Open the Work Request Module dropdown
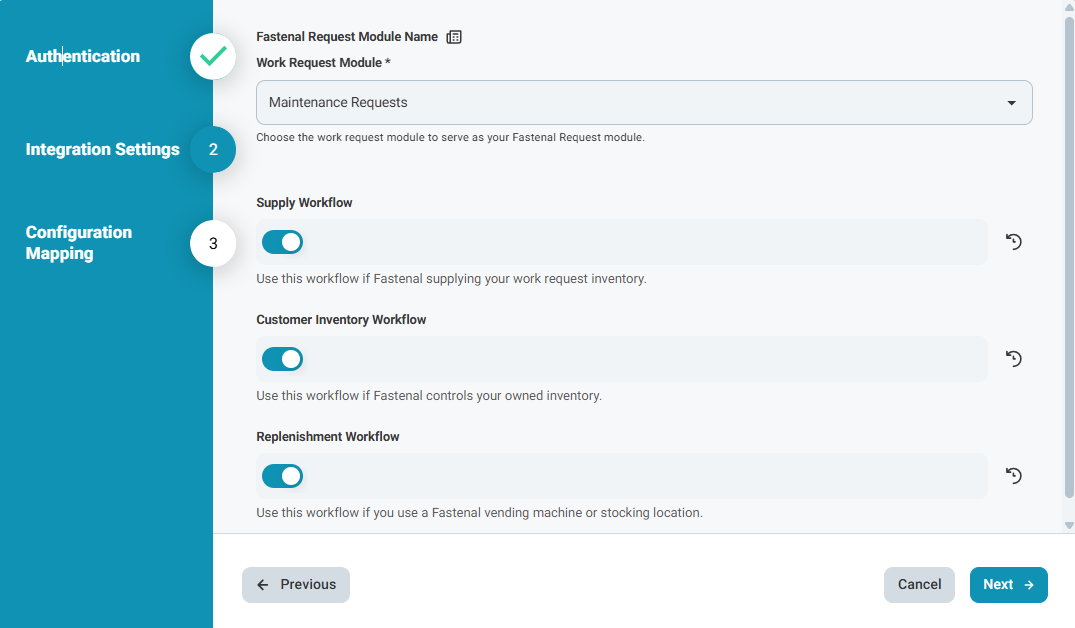The height and width of the screenshot is (628, 1075). pos(643,102)
